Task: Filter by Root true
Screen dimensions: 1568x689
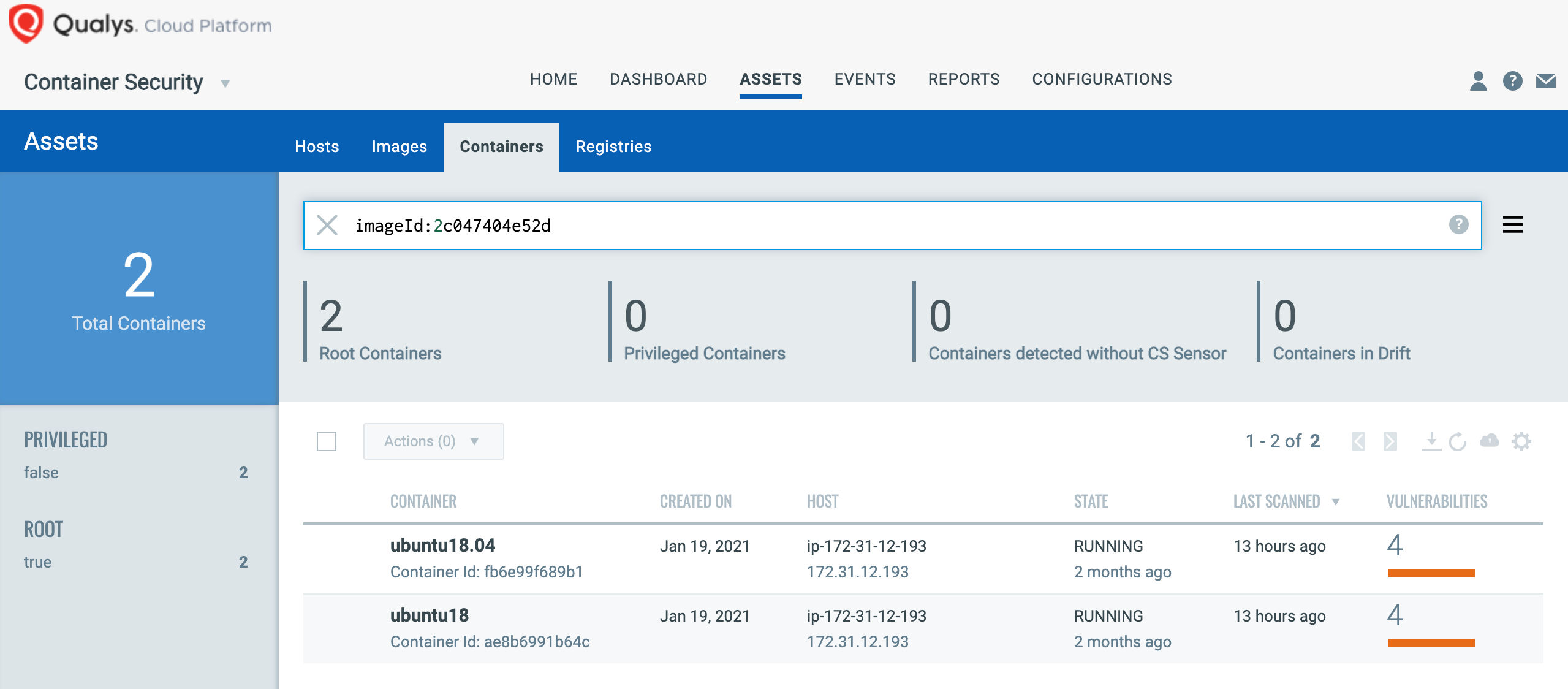Action: (135, 562)
